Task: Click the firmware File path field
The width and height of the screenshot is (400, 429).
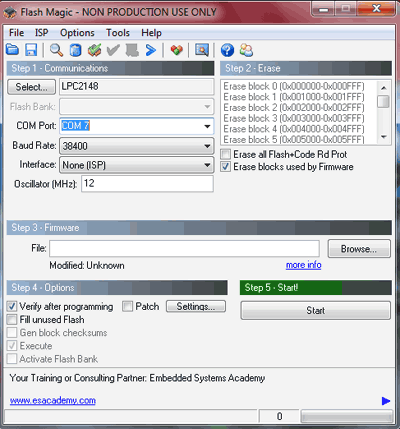Action: tap(184, 249)
